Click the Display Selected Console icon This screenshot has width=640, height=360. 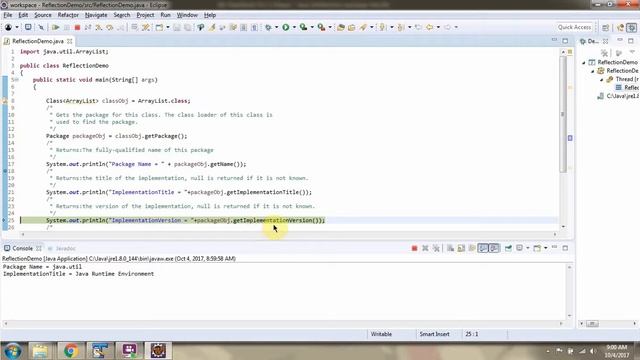coord(520,248)
